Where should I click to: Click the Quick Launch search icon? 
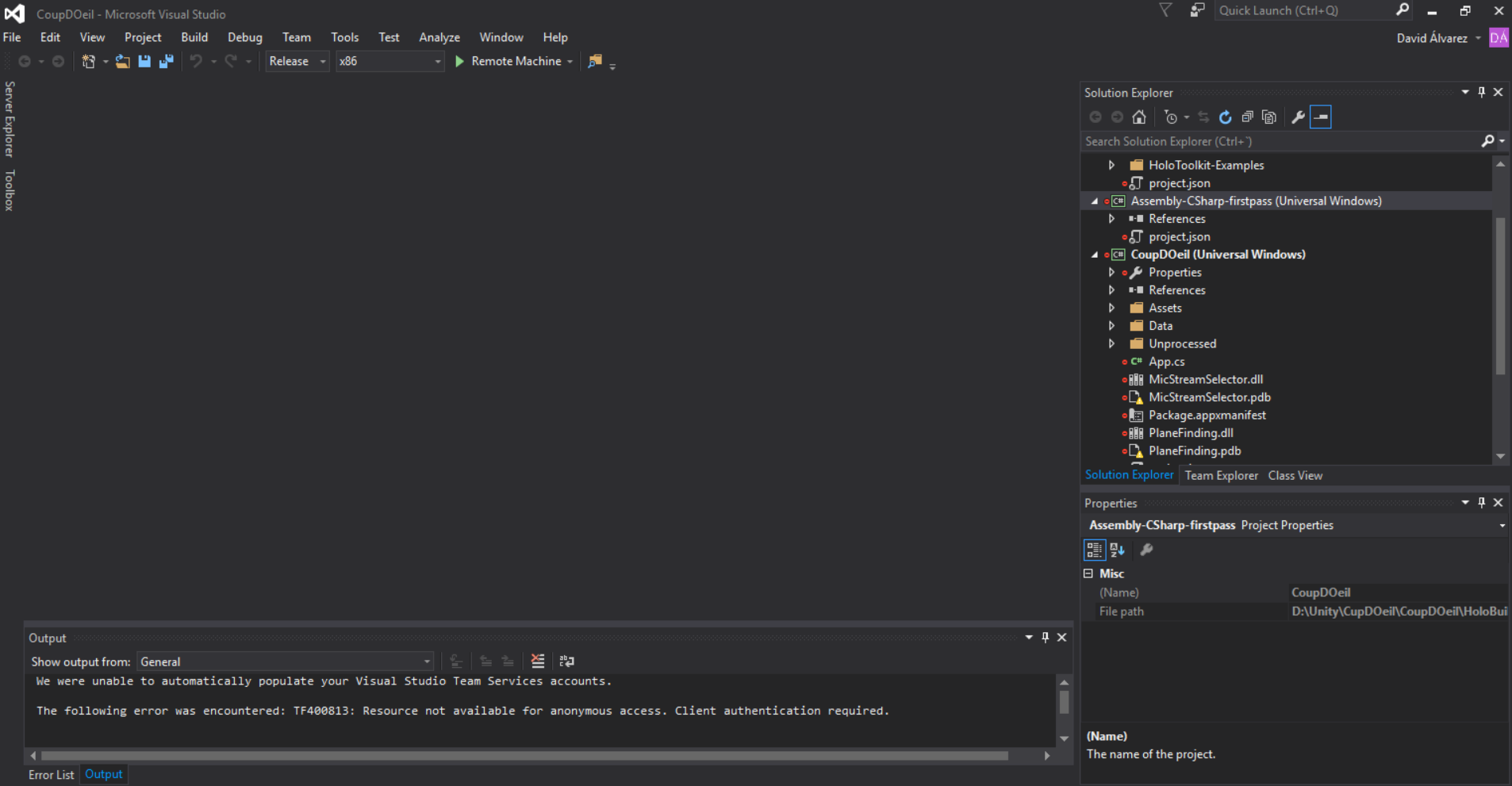coord(1403,10)
